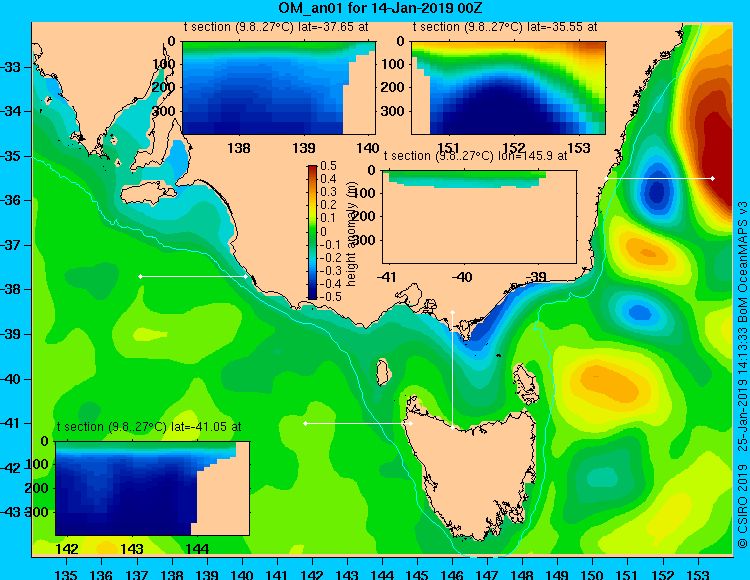This screenshot has height=580, width=750.
Task: Click the white section line east of the coast near -35.55
Action: [x=659, y=178]
